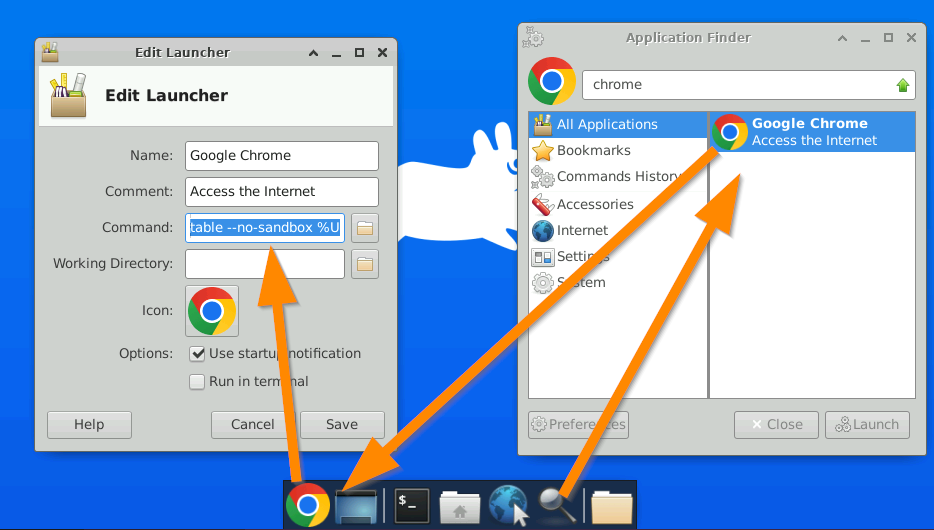Click the green arrow in Application Finder search
Viewport: 934px width, 530px height.
(x=902, y=85)
